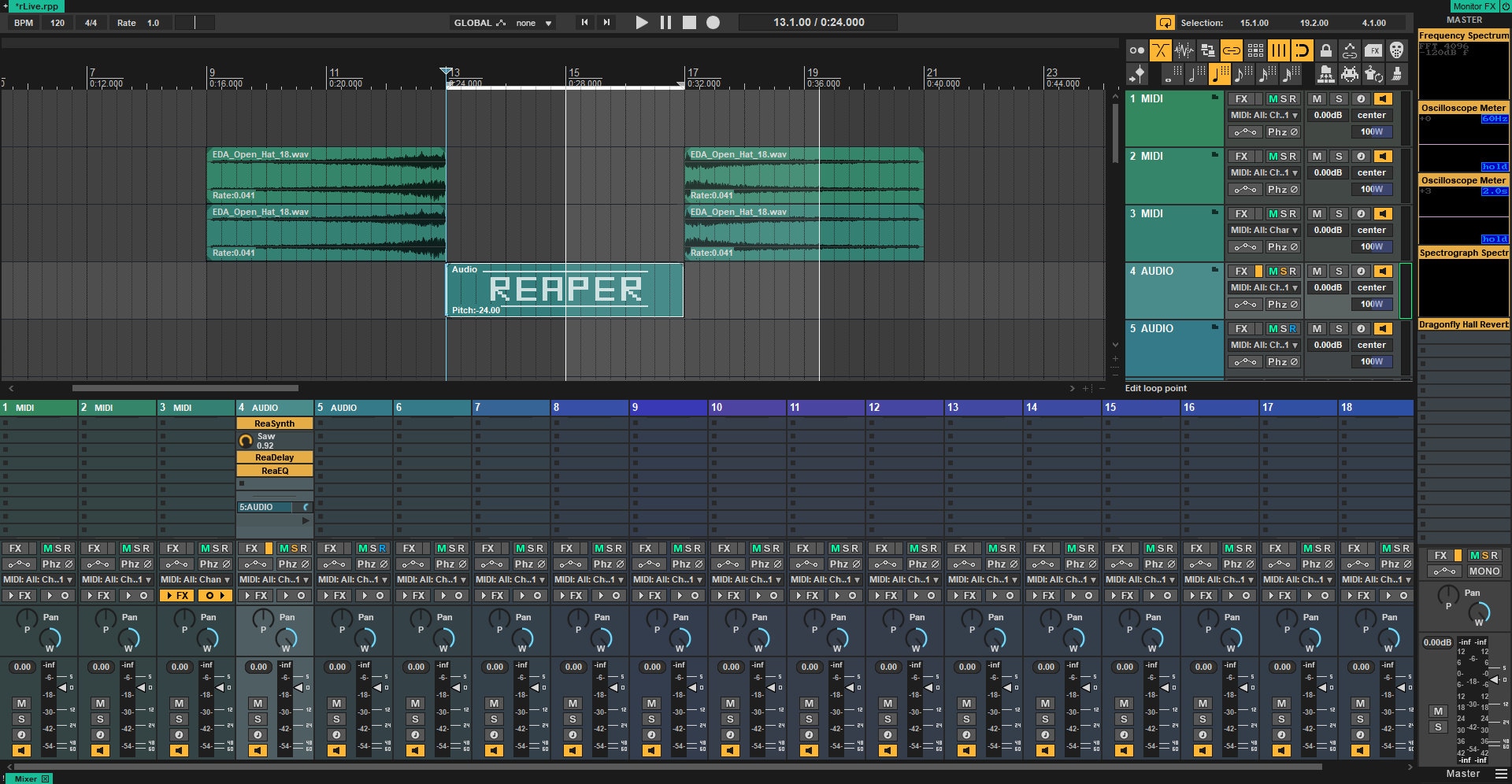Click the ripple editing tracks icon
Screen dimensions: 1512x784
pos(1208,50)
